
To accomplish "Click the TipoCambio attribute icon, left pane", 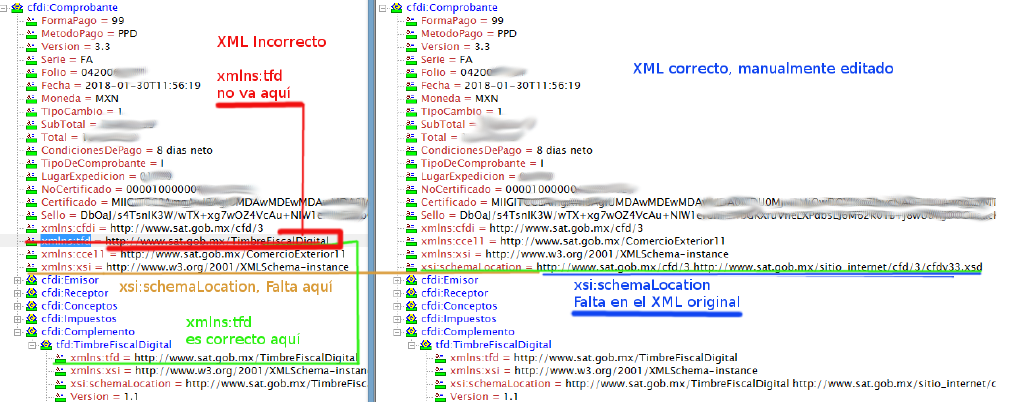I will click(32, 112).
